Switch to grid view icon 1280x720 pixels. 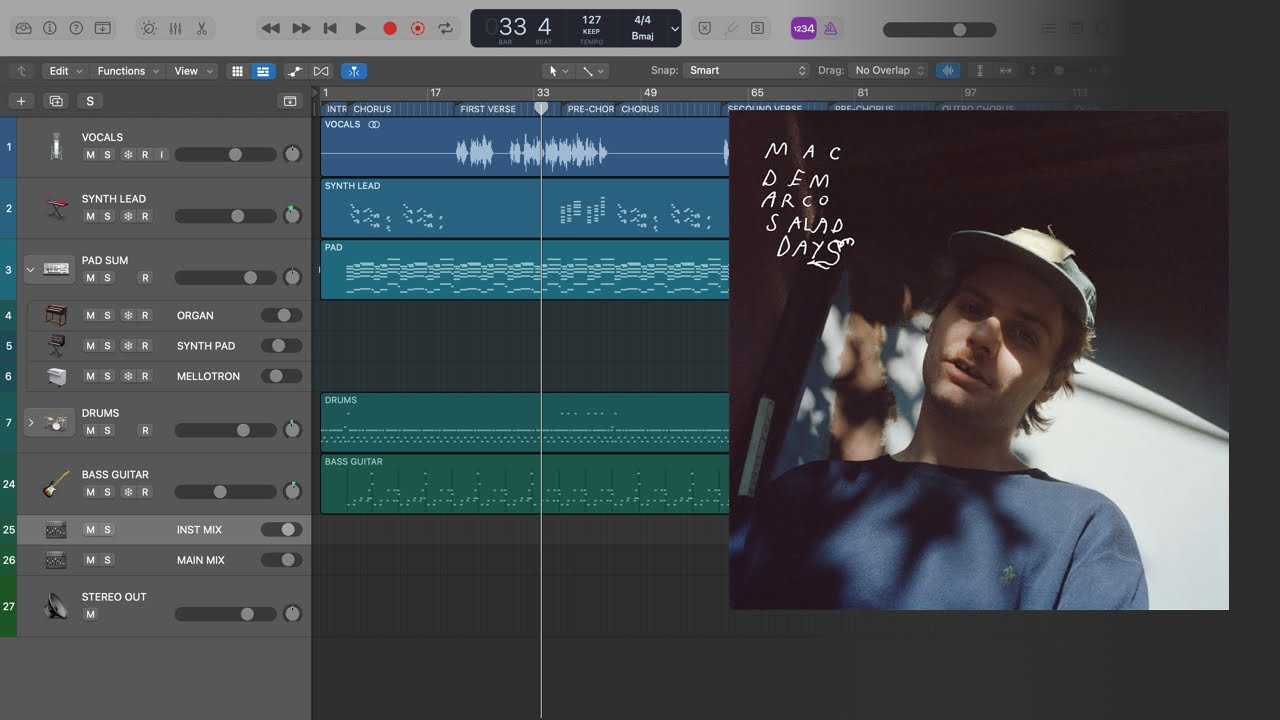[237, 71]
